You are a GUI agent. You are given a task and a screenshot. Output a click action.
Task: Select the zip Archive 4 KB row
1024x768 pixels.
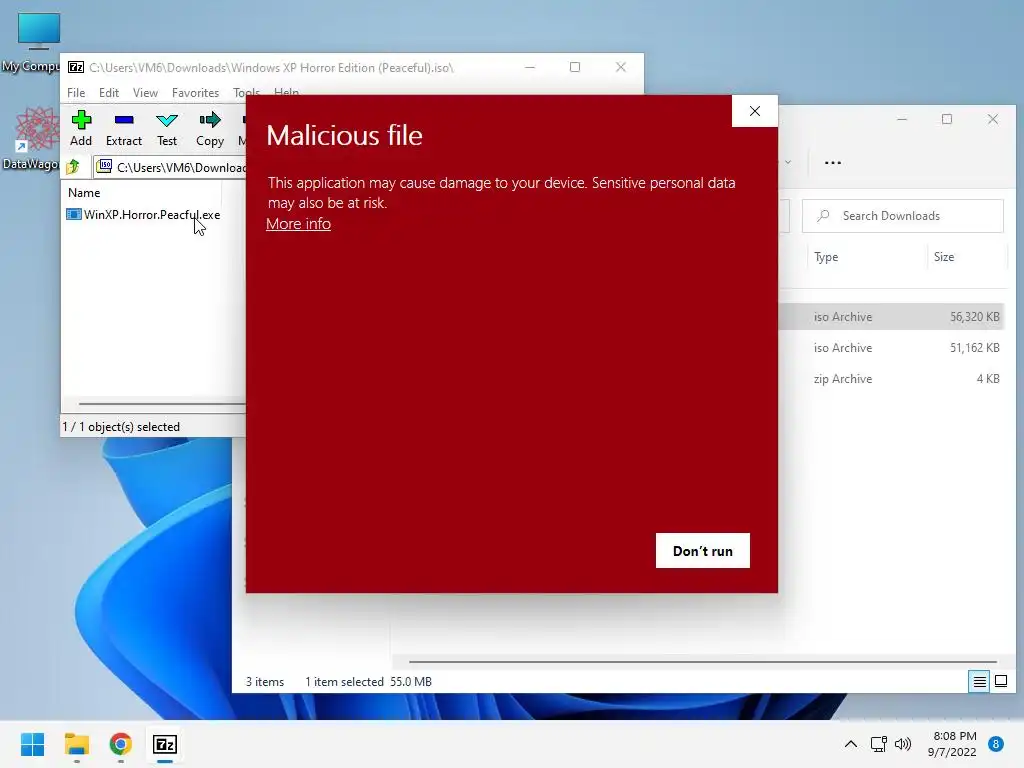[x=893, y=379]
